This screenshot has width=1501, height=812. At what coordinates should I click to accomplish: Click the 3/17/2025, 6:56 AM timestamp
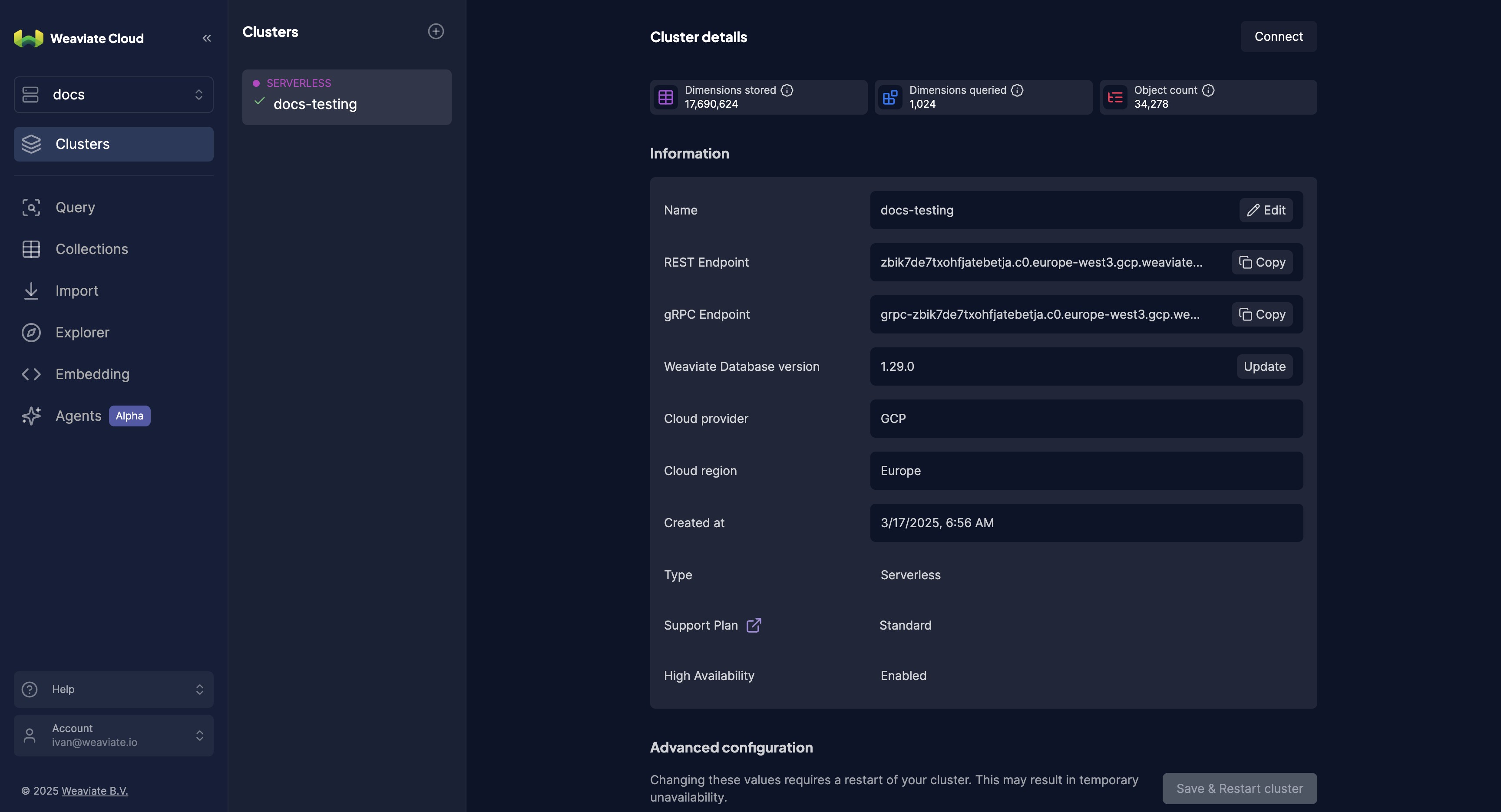click(x=937, y=523)
